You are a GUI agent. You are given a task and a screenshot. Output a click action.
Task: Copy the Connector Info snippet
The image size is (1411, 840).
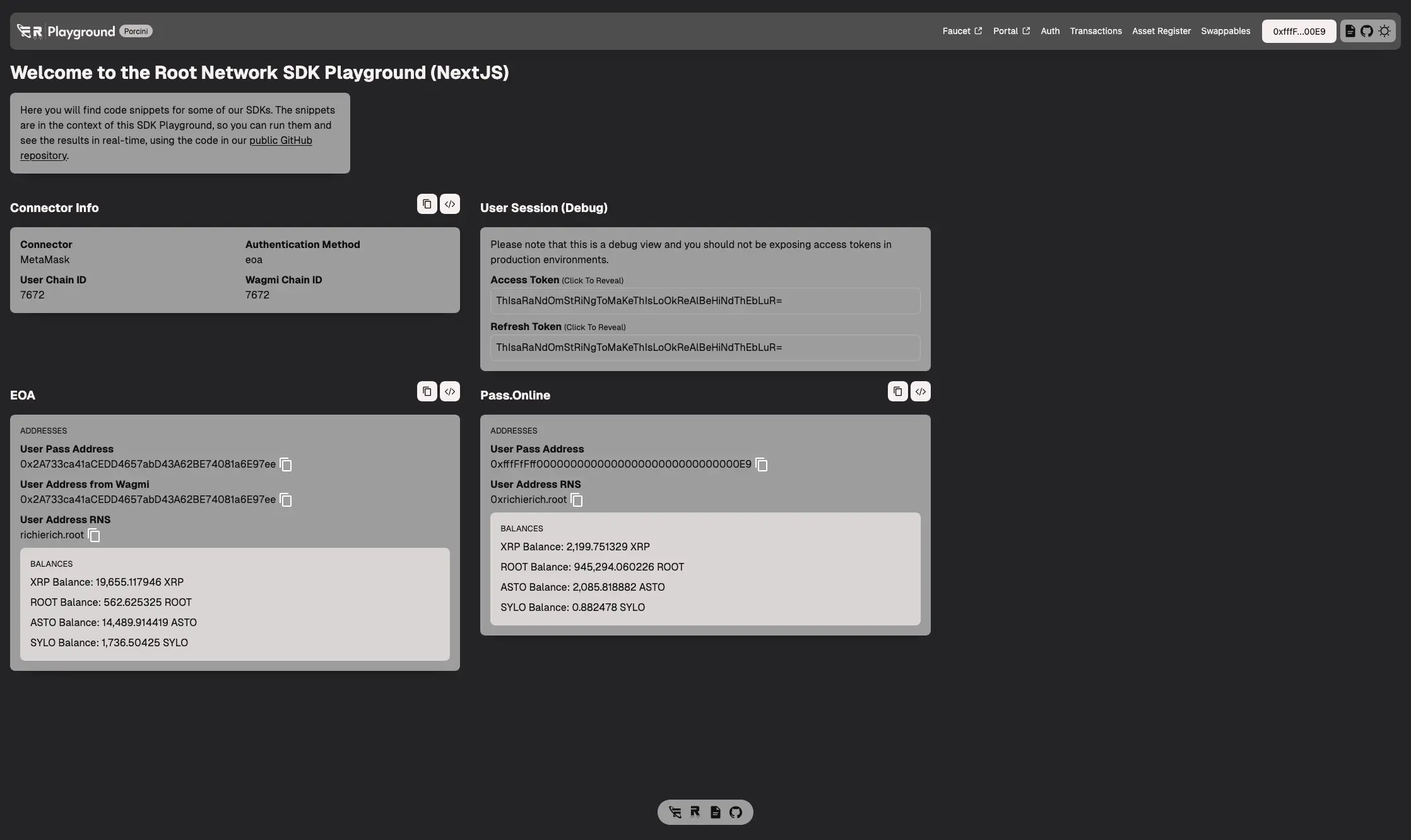click(427, 204)
